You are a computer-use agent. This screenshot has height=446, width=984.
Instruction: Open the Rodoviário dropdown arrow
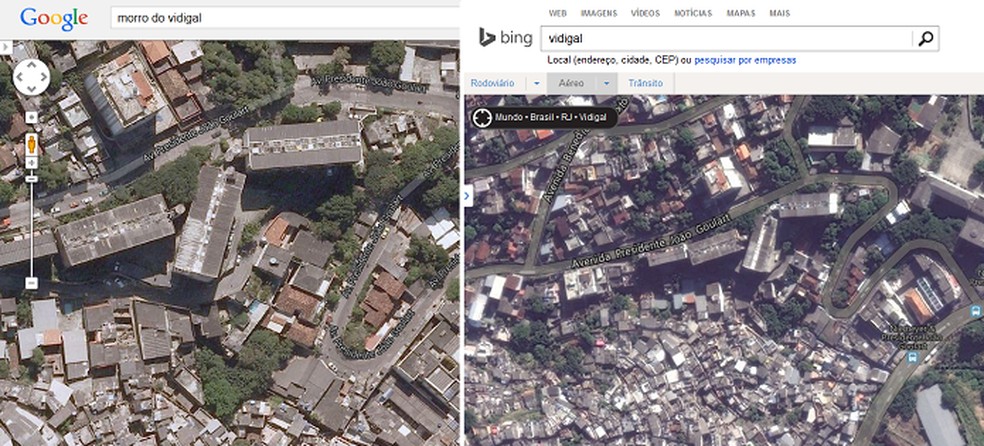[x=537, y=83]
